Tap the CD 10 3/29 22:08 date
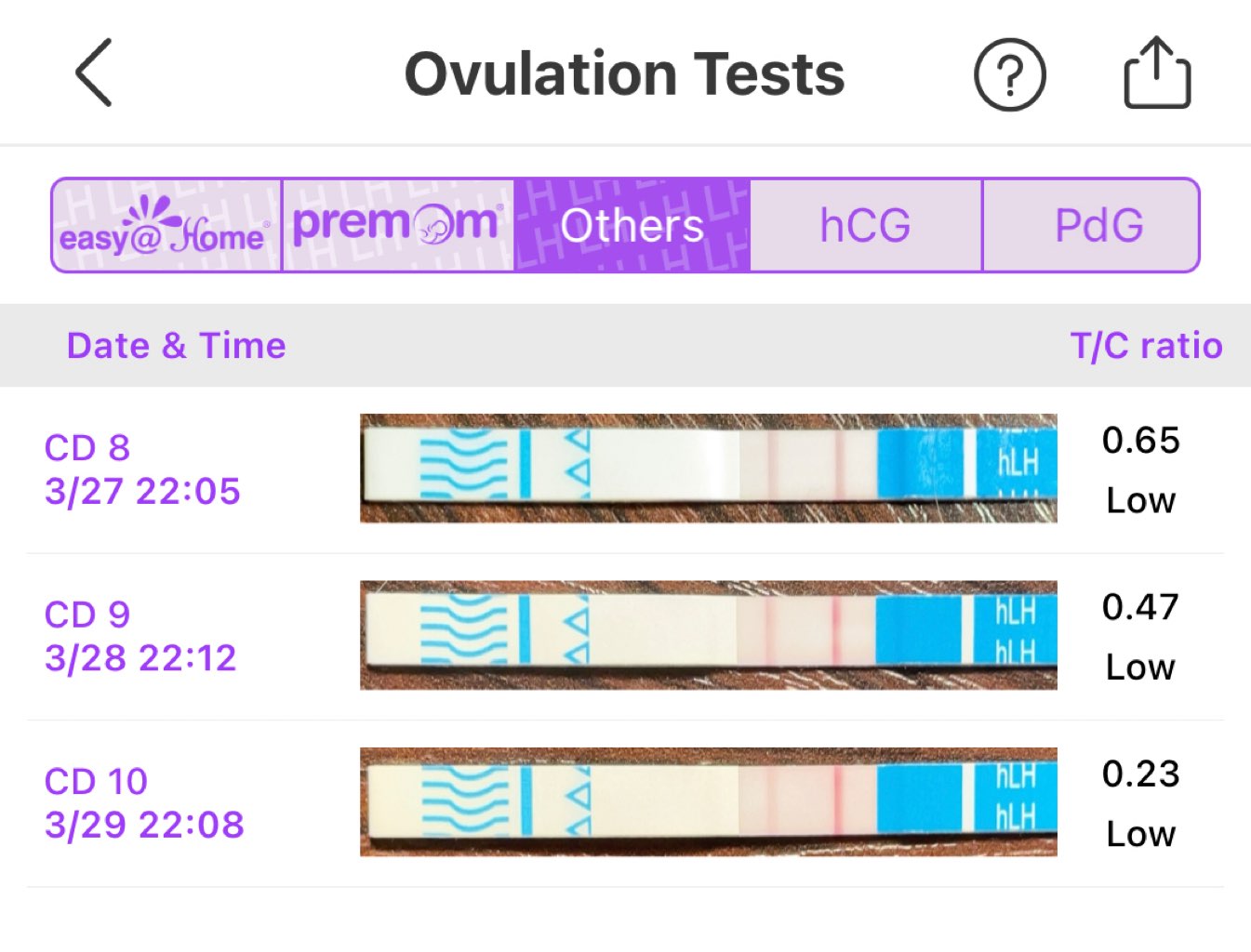1251x952 pixels. 144,802
